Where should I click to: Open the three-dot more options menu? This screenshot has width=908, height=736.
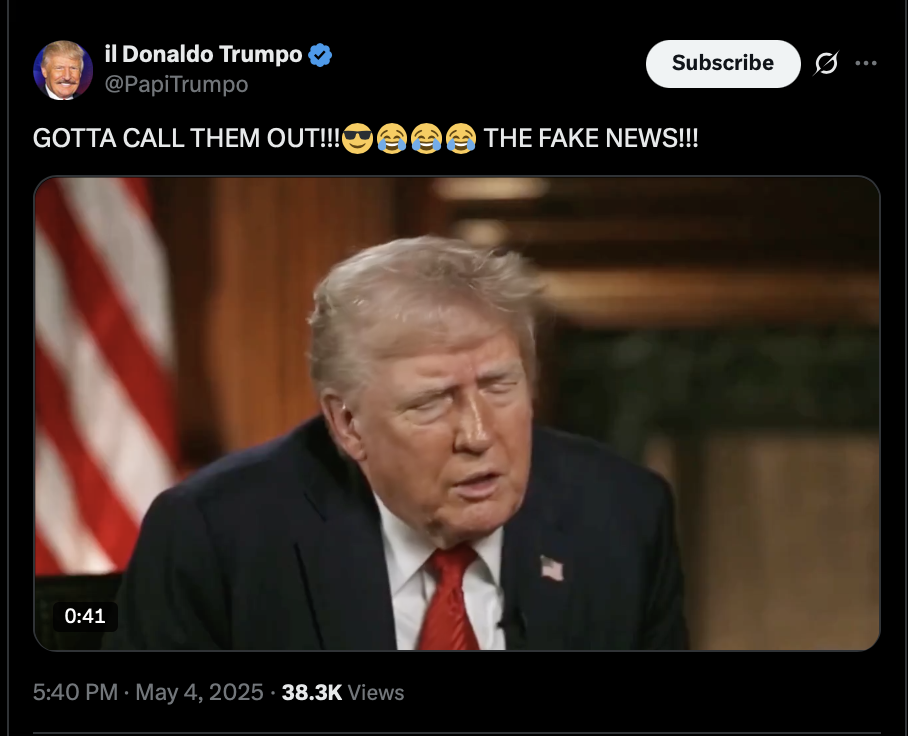[x=866, y=63]
